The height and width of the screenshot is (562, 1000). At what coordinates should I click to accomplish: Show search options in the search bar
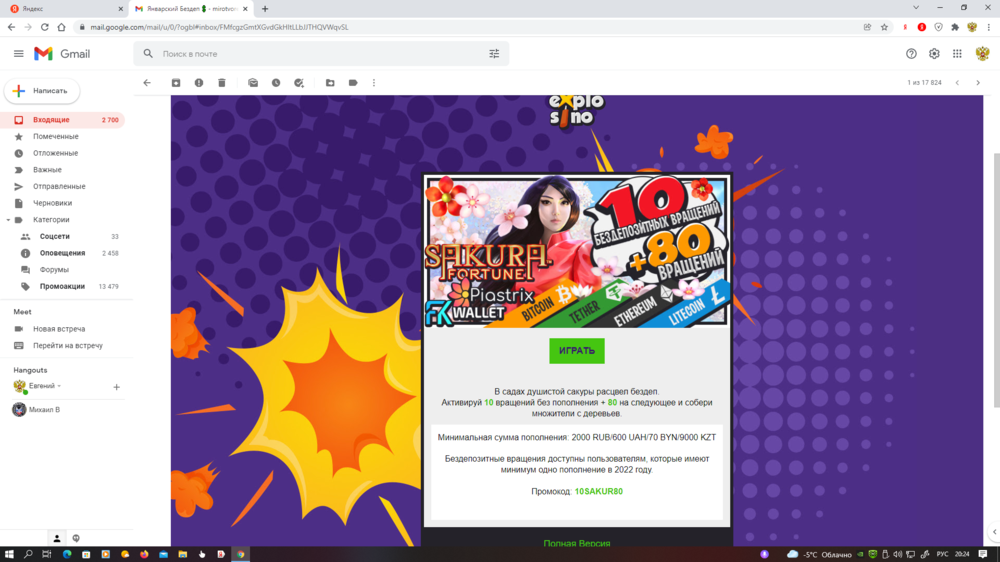494,54
